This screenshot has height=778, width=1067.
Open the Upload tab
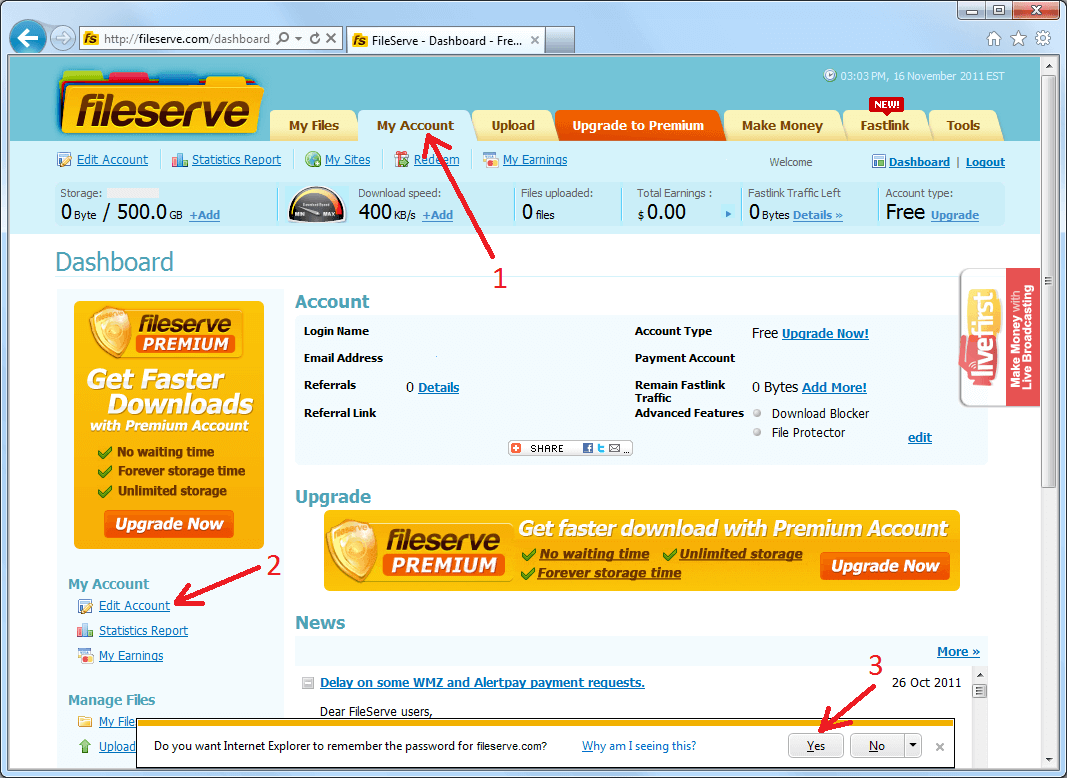[x=513, y=125]
